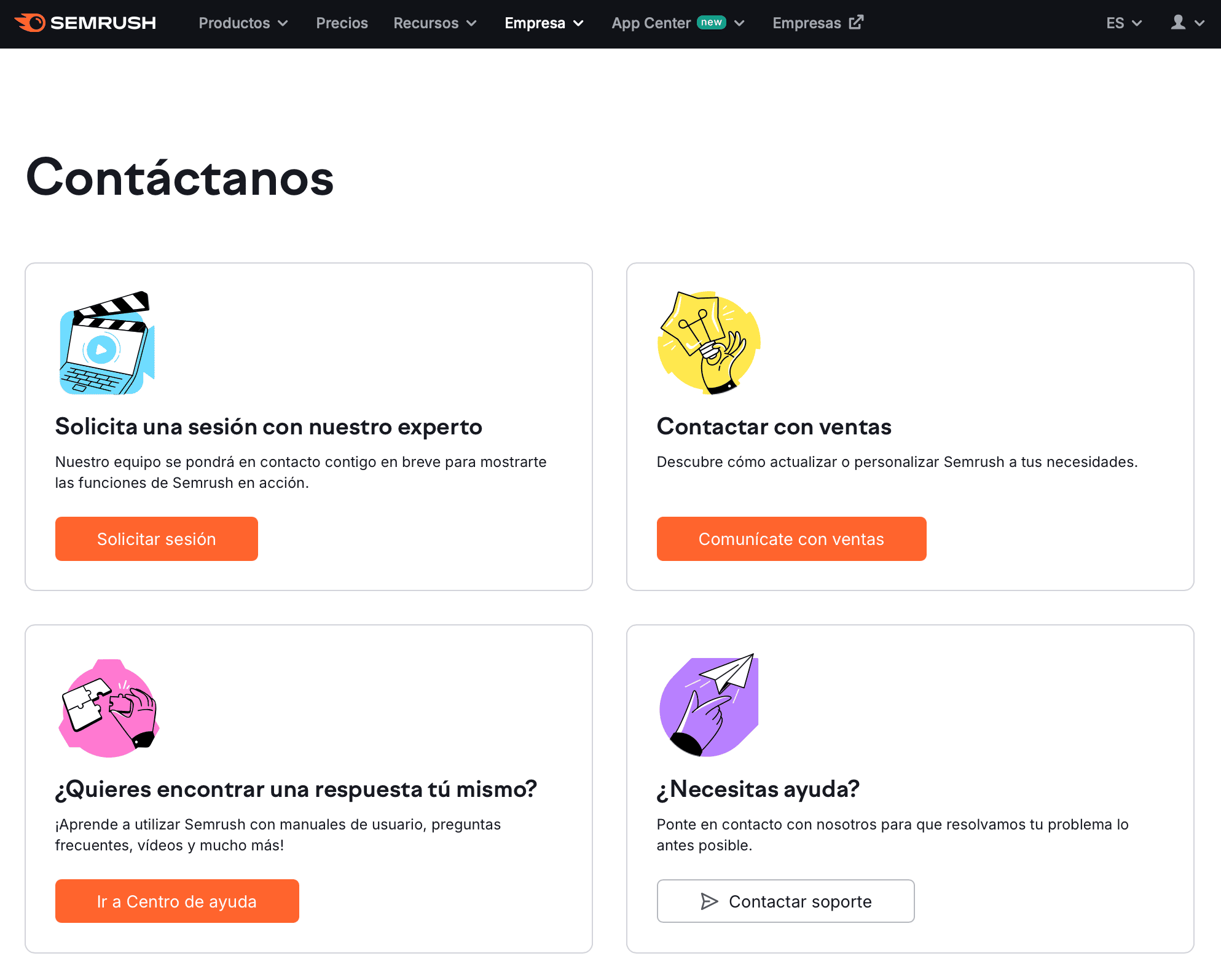Click the Semrush flame logo
1221x980 pixels.
(x=29, y=23)
